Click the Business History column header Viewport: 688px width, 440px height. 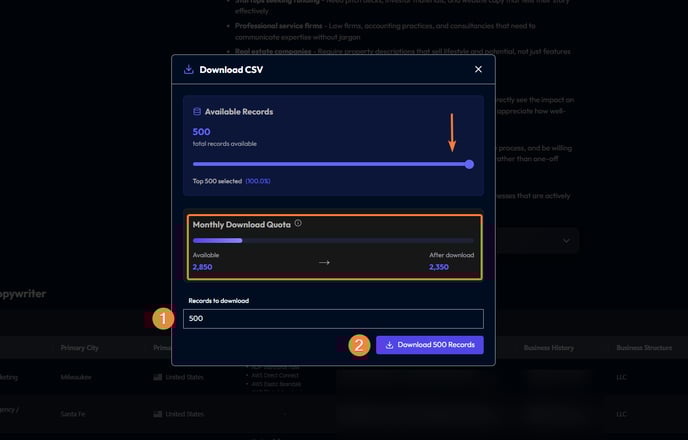tap(548, 348)
